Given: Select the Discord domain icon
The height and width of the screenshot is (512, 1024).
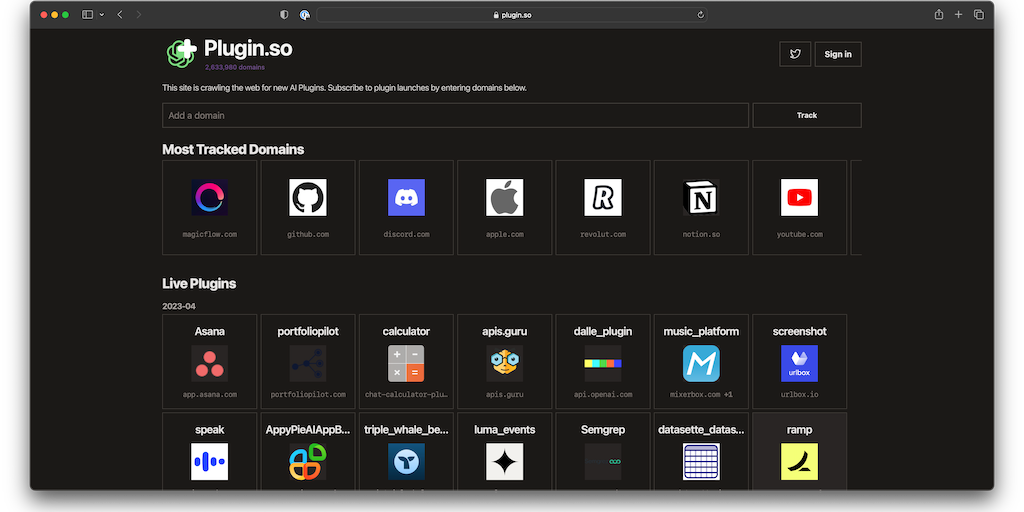Looking at the screenshot, I should click(406, 198).
